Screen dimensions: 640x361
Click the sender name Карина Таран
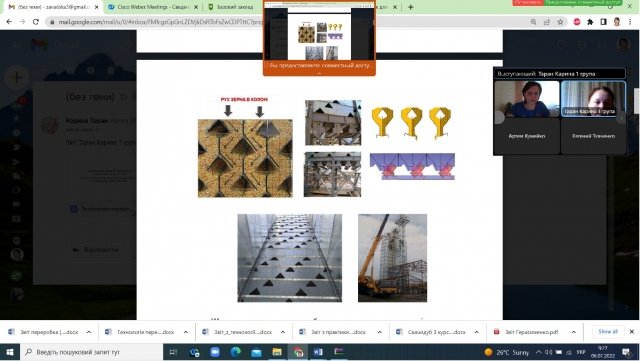(x=87, y=120)
